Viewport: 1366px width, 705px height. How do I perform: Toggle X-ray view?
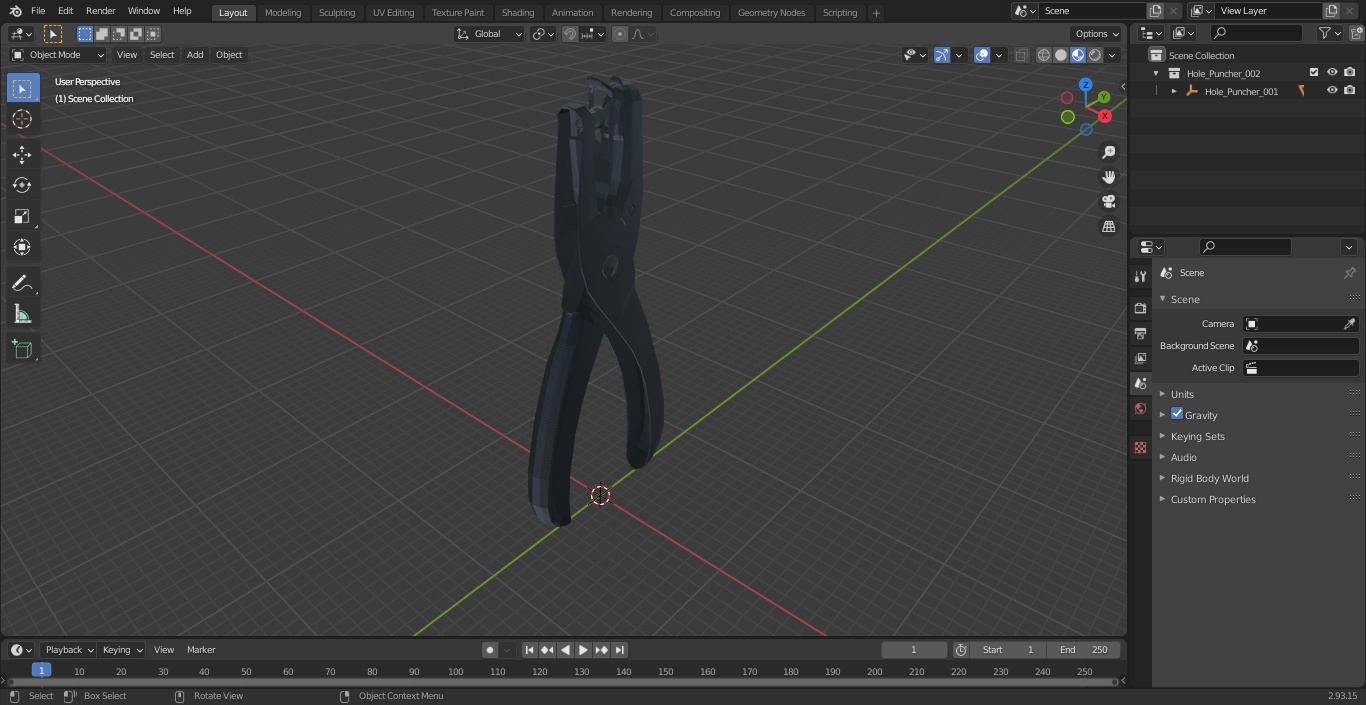[x=1021, y=55]
